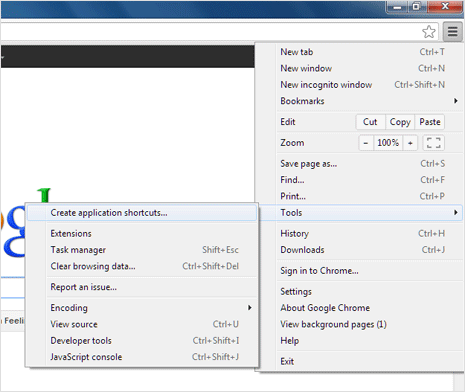Click the 100% zoom level display
The width and height of the screenshot is (465, 392).
(388, 143)
